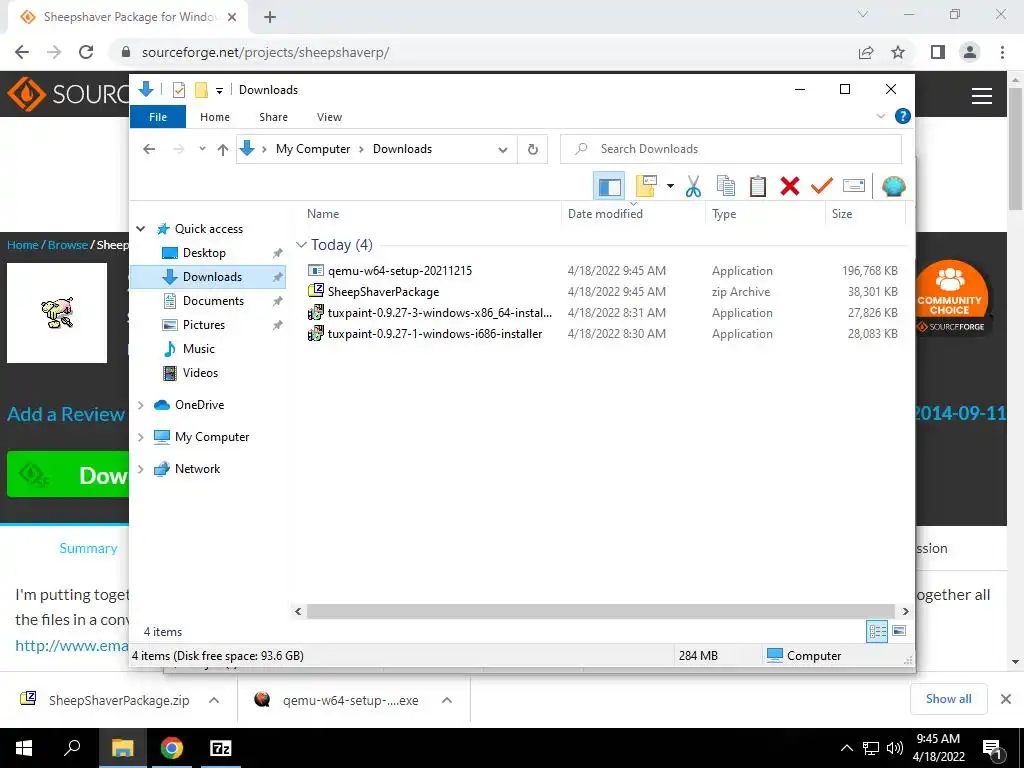Click the horizontal scrollbar in file list
Viewport: 1024px width, 768px height.
pyautogui.click(x=600, y=611)
